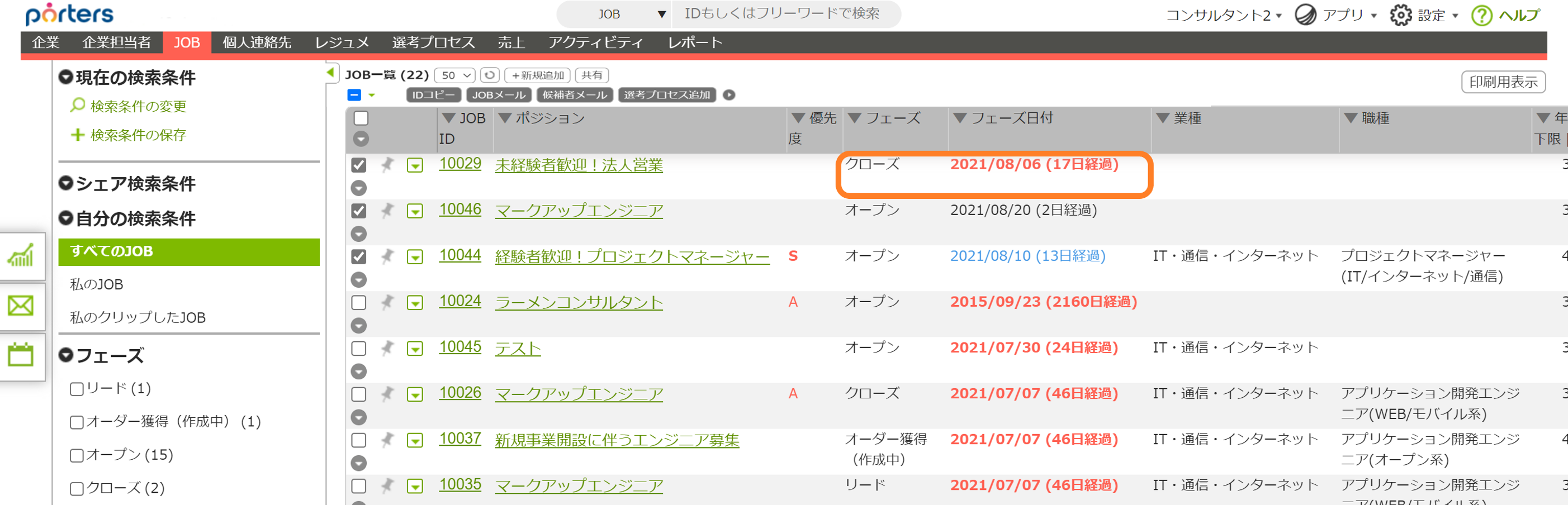The width and height of the screenshot is (1568, 505).
Task: Switch to the レジュメ tab
Action: (x=342, y=42)
